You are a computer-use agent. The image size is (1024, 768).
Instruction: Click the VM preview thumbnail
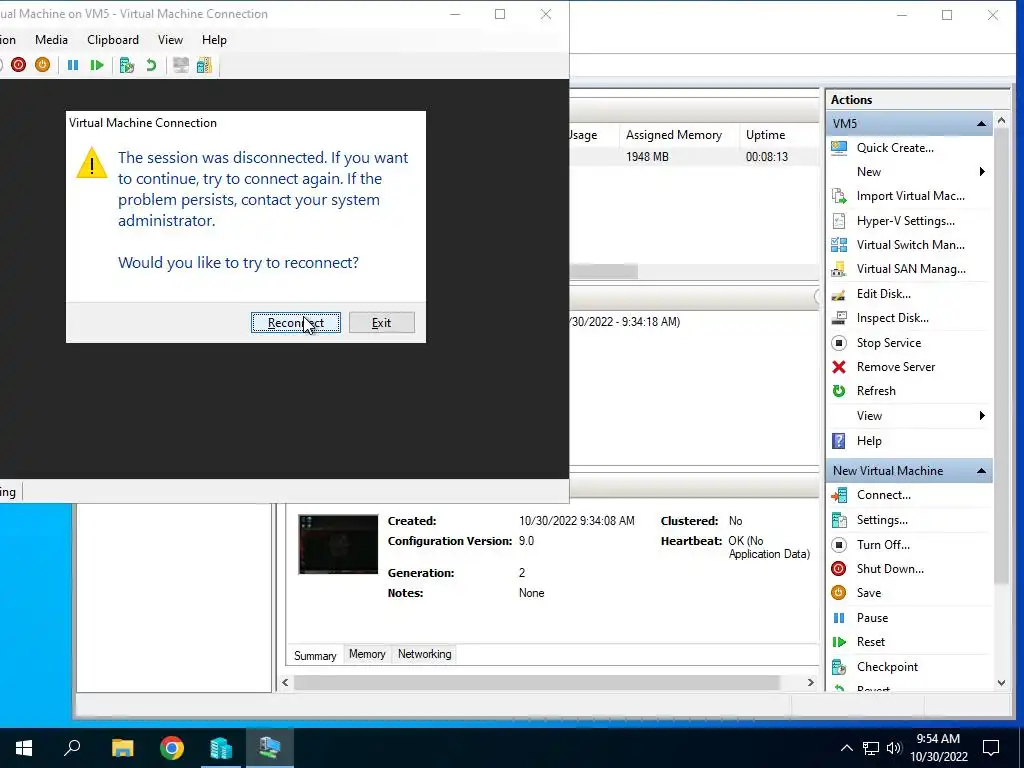click(338, 545)
